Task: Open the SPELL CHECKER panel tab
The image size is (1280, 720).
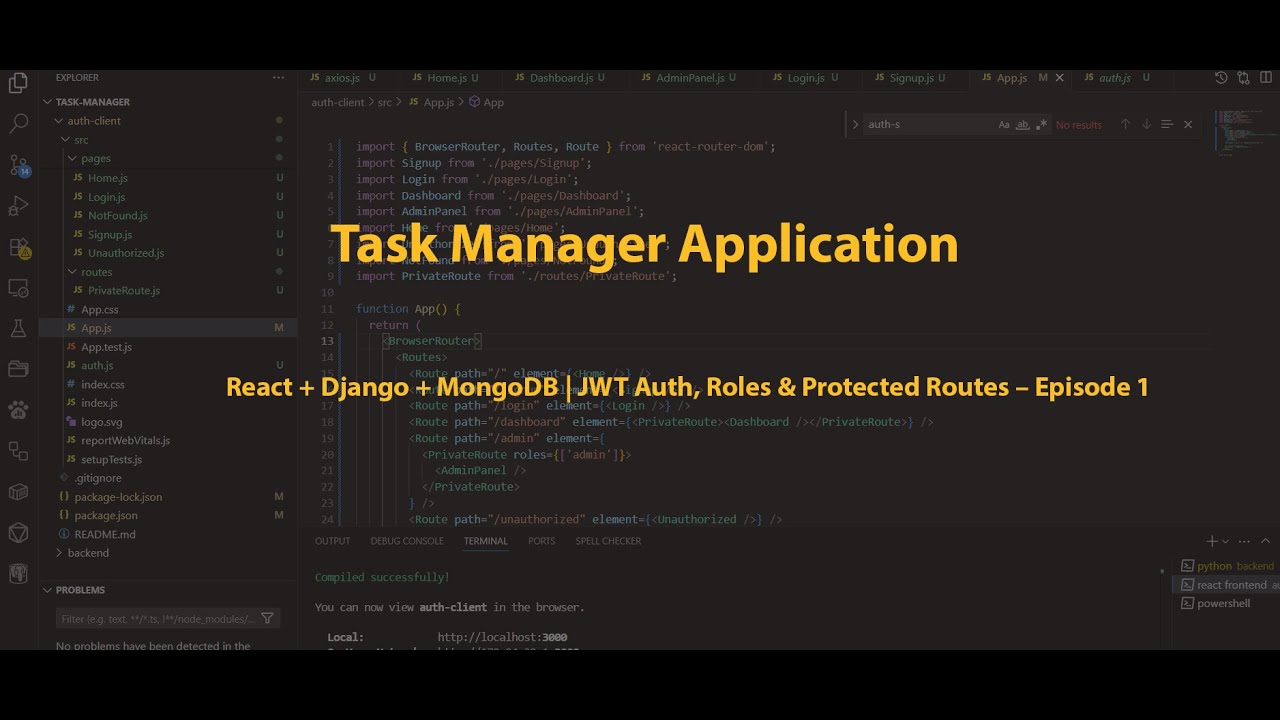Action: point(608,541)
